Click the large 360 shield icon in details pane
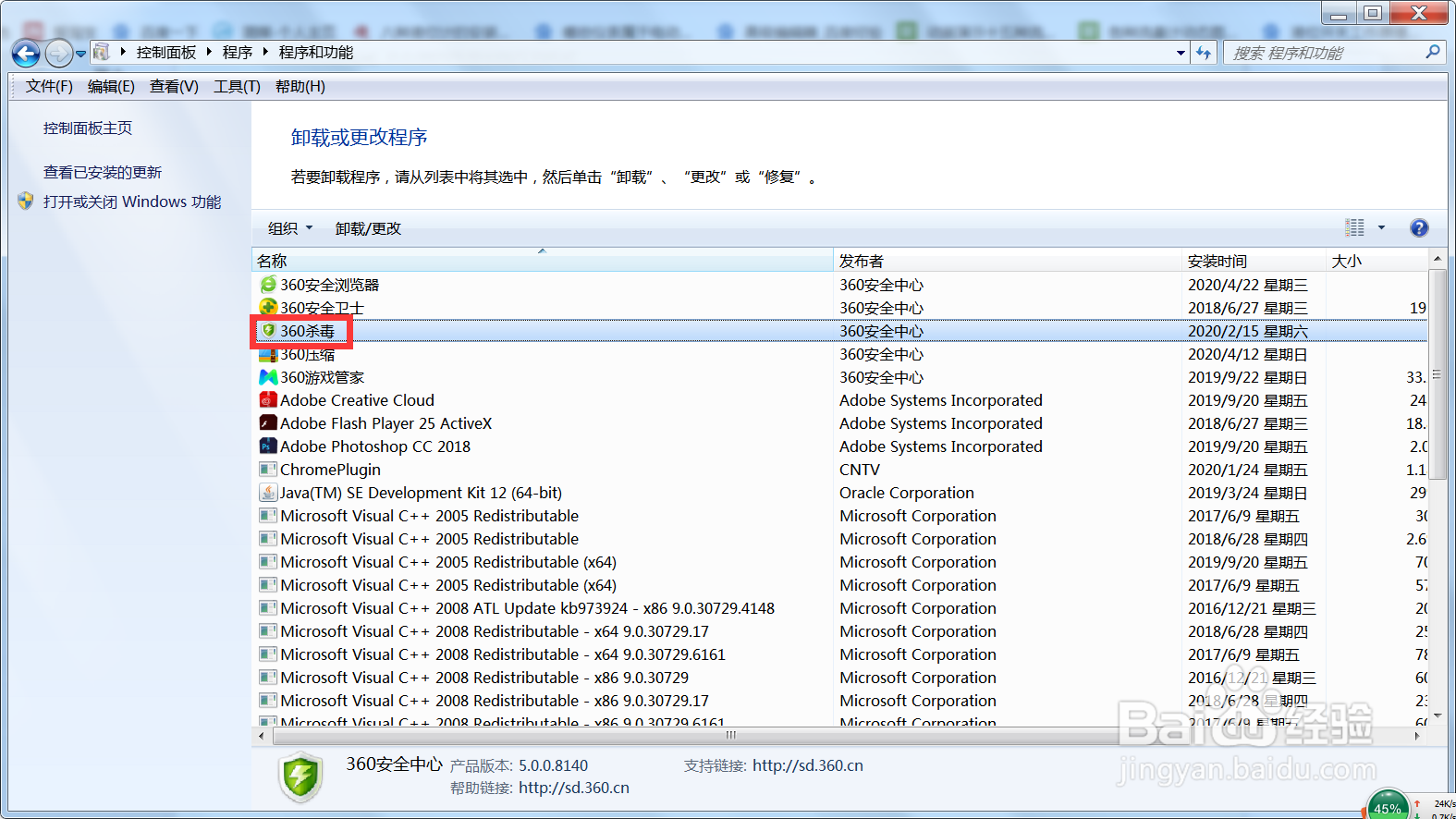Image resolution: width=1456 pixels, height=819 pixels. tap(300, 776)
